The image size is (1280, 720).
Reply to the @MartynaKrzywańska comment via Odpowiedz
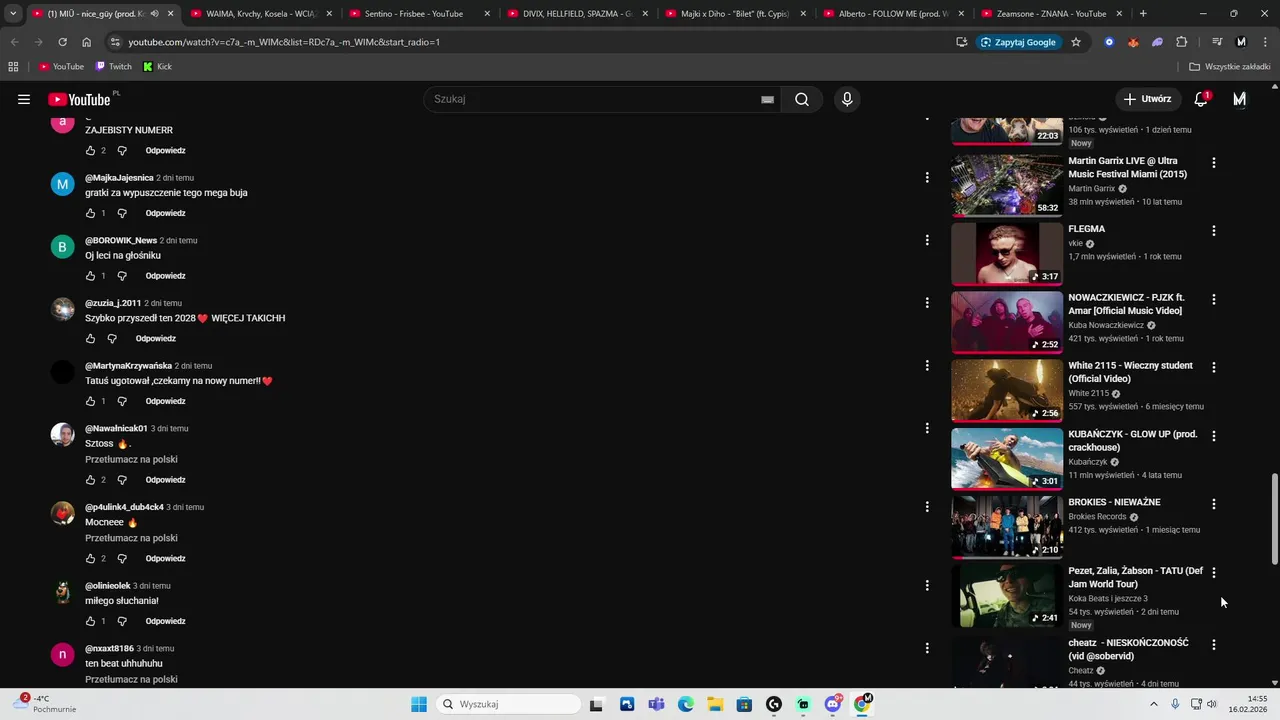pyautogui.click(x=165, y=401)
